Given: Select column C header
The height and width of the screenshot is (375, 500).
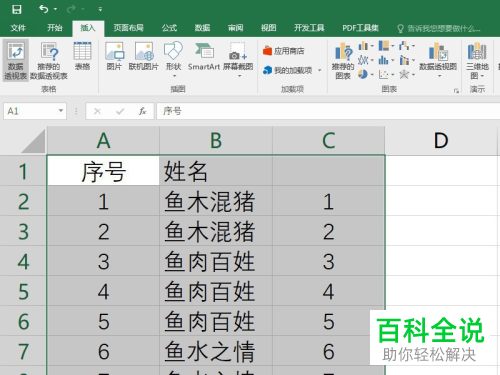Looking at the screenshot, I should tap(329, 140).
